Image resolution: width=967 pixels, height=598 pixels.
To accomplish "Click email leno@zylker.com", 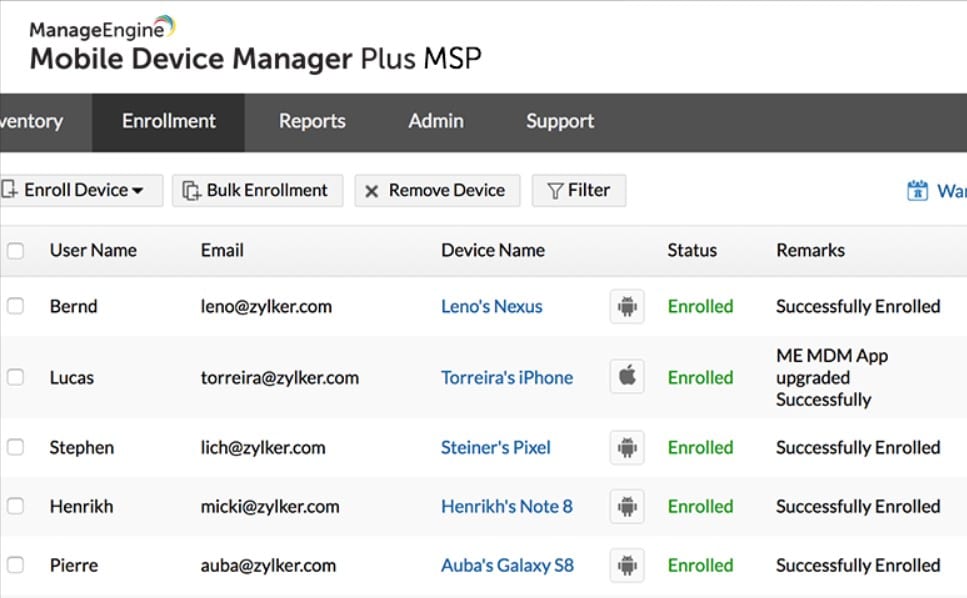I will pos(266,306).
